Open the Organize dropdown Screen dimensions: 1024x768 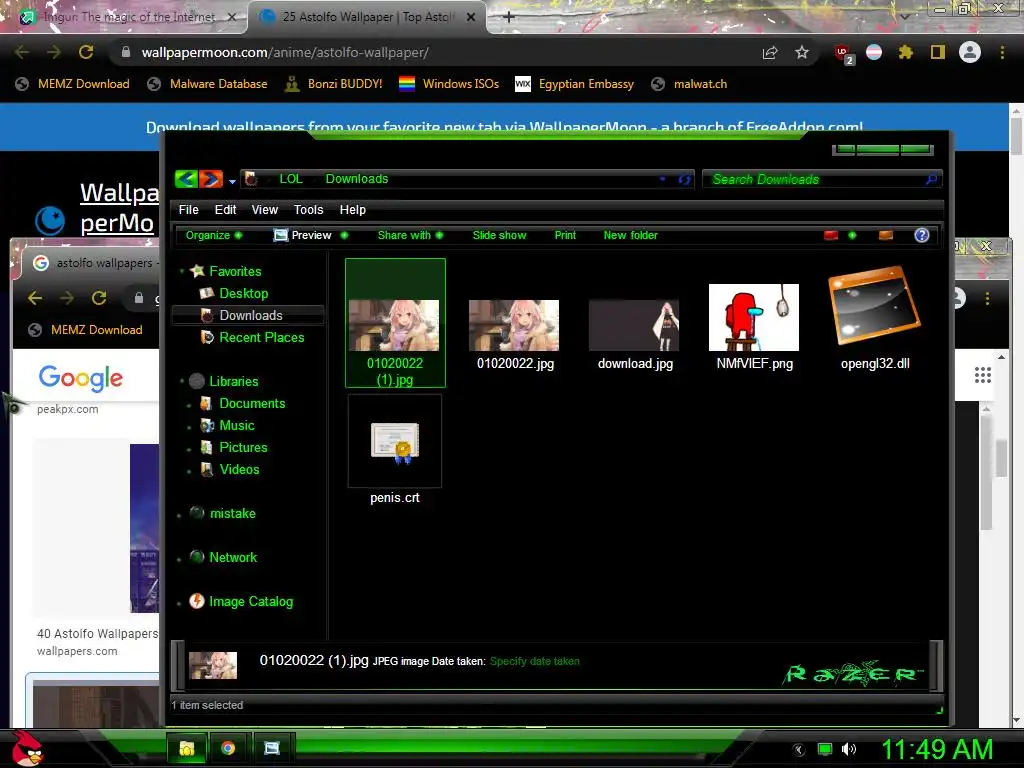214,235
